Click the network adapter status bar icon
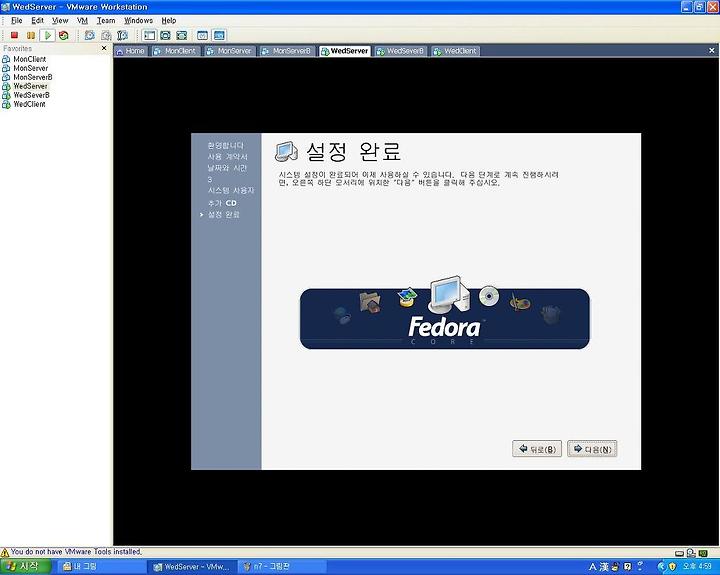The image size is (720, 575). (691, 553)
